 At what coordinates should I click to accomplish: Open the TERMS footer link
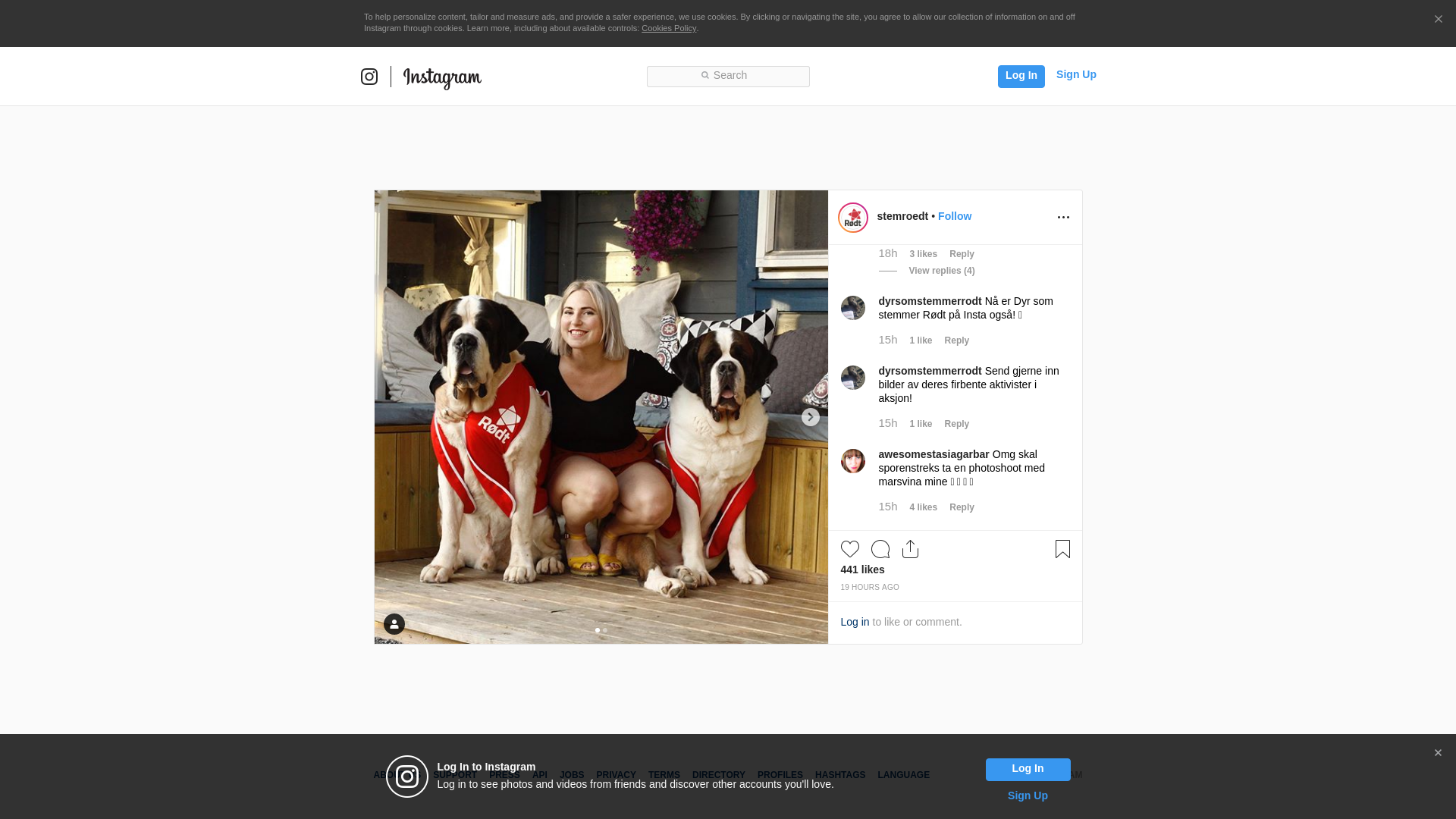pyautogui.click(x=664, y=775)
